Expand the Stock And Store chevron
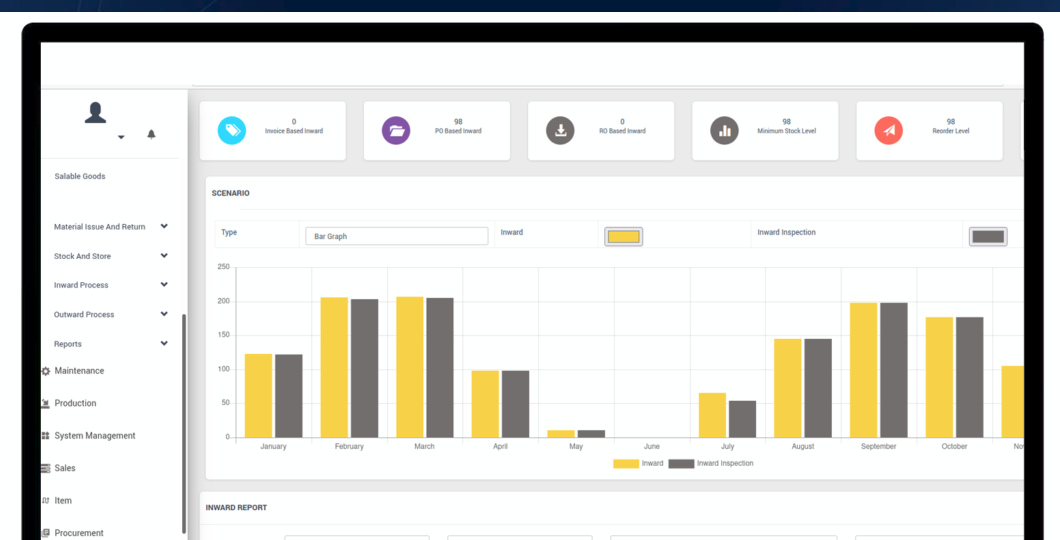This screenshot has width=1060, height=540. tap(164, 255)
